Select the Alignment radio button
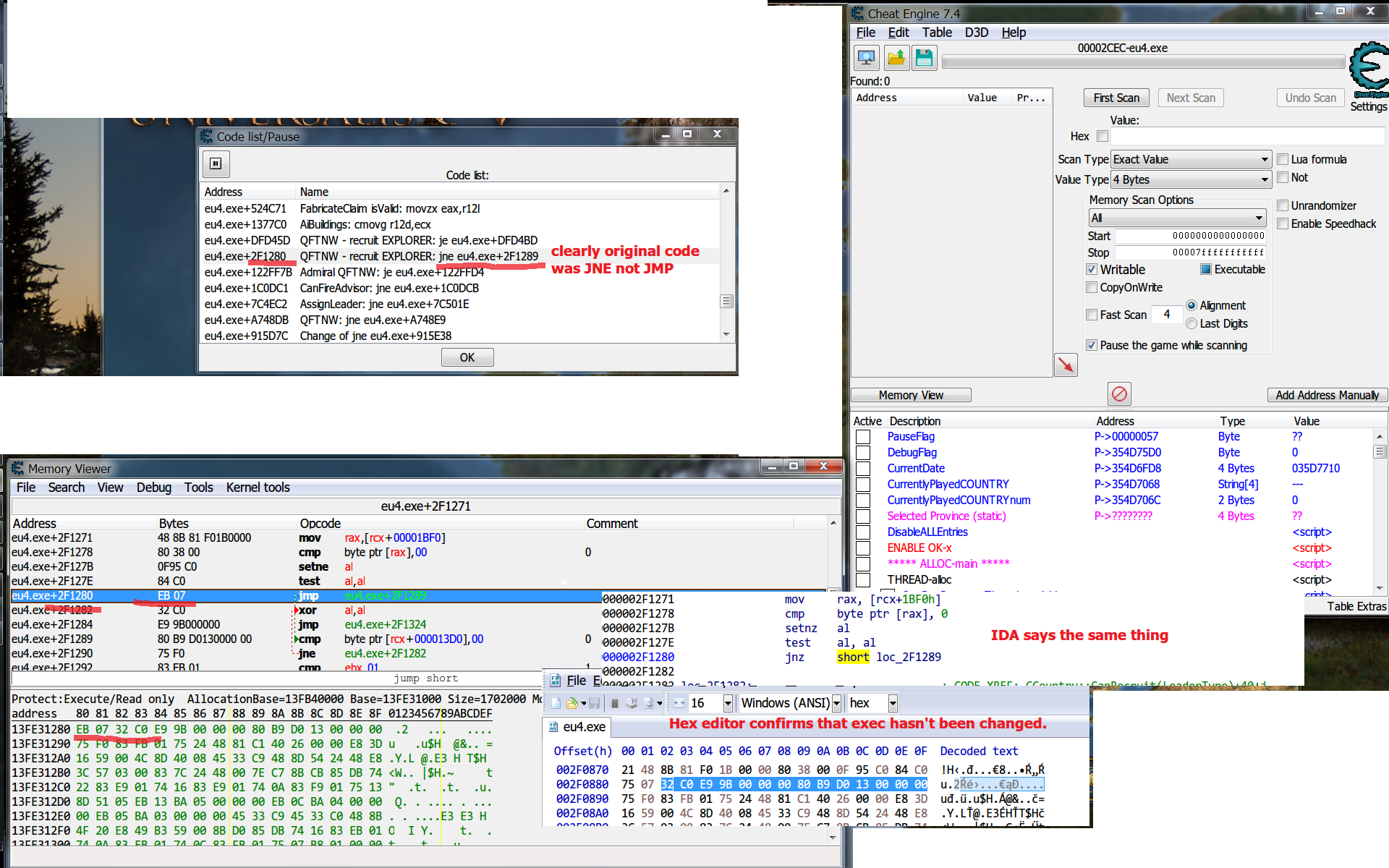Image resolution: width=1389 pixels, height=868 pixels. point(1192,305)
